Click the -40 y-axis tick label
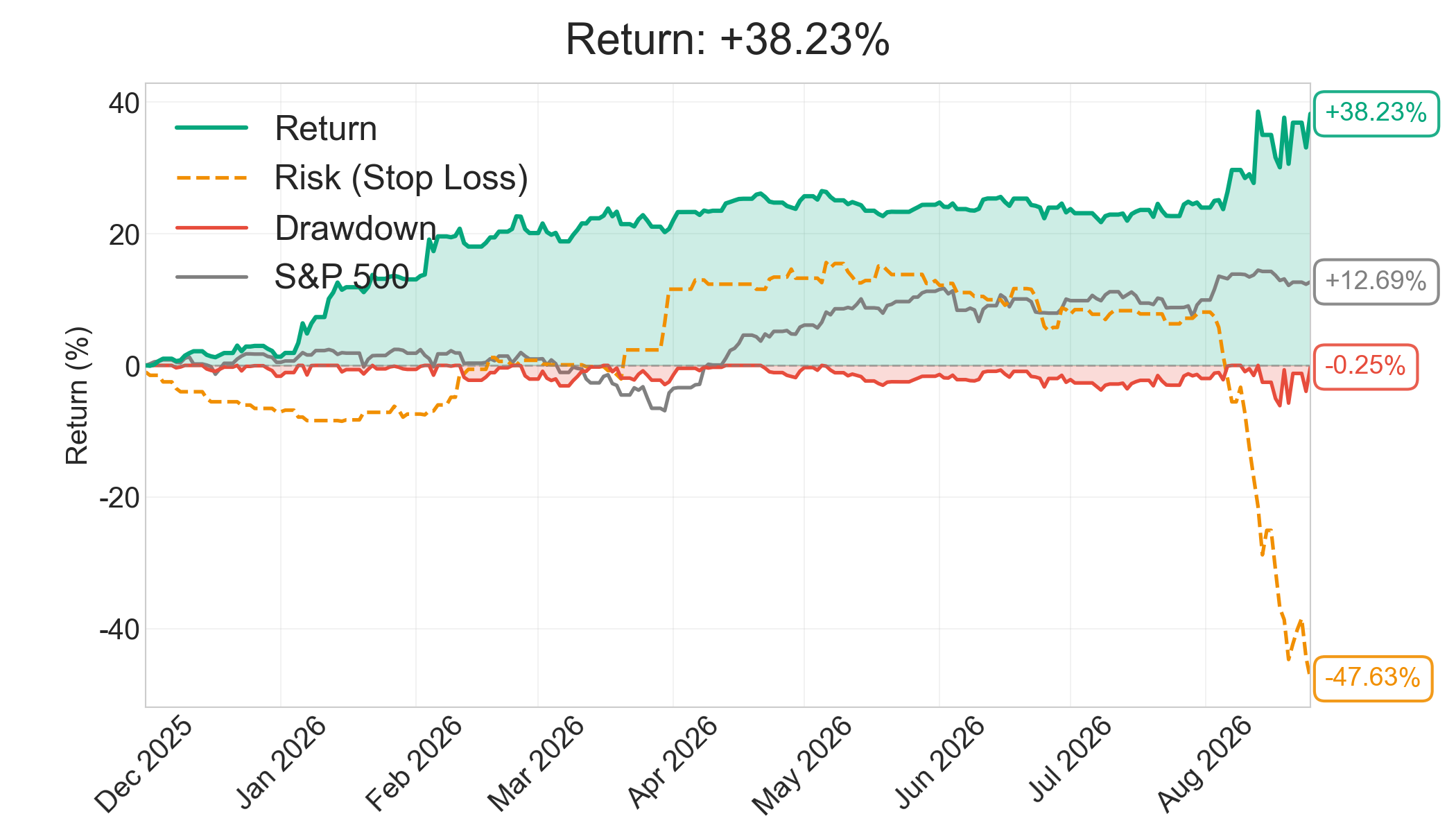This screenshot has width=1456, height=832. (119, 630)
